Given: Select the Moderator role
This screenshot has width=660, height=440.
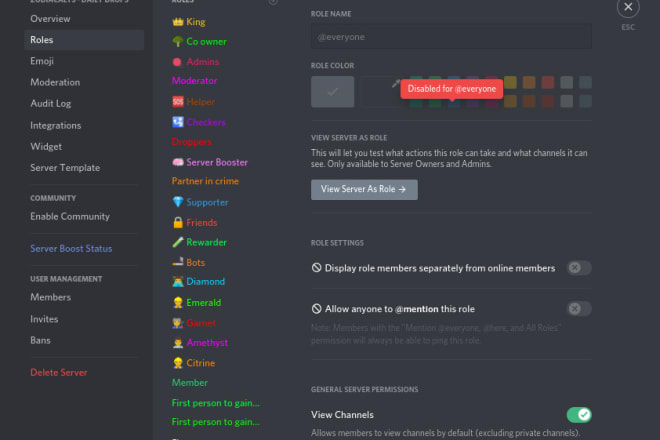Looking at the screenshot, I should point(194,81).
